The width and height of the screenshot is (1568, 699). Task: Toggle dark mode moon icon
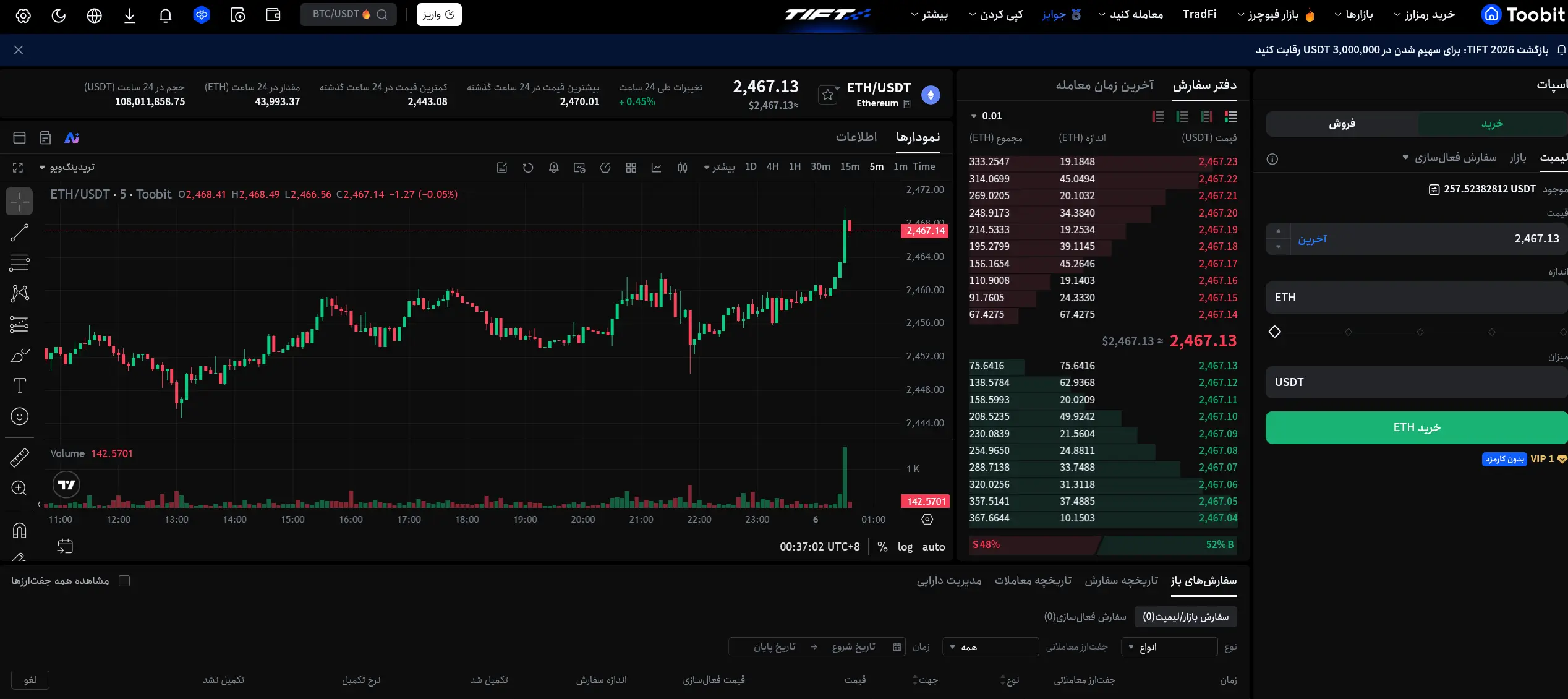[59, 15]
